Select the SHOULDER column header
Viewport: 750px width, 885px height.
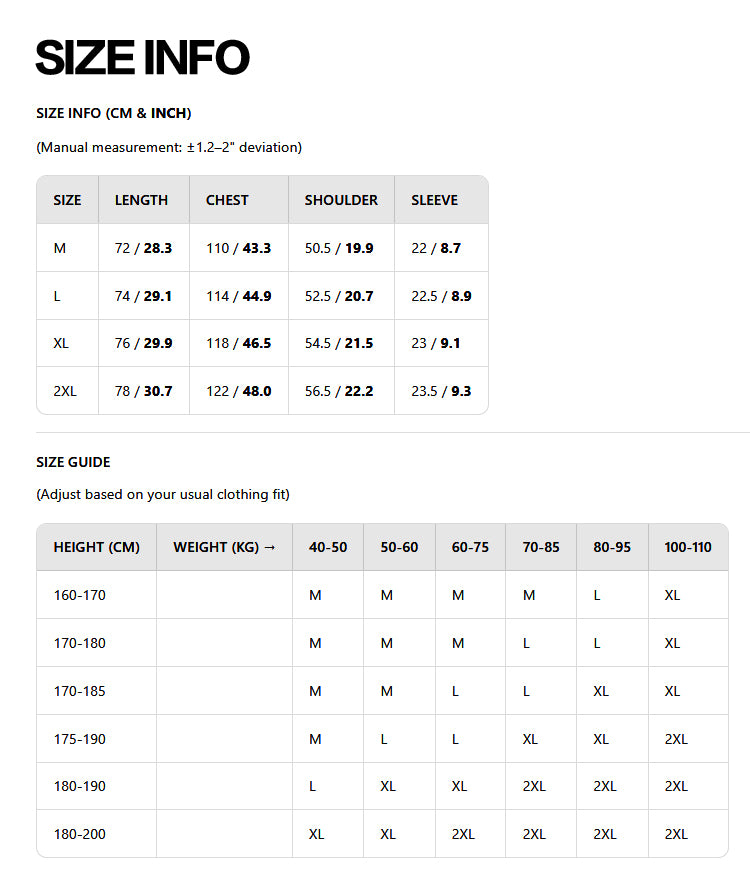click(341, 200)
